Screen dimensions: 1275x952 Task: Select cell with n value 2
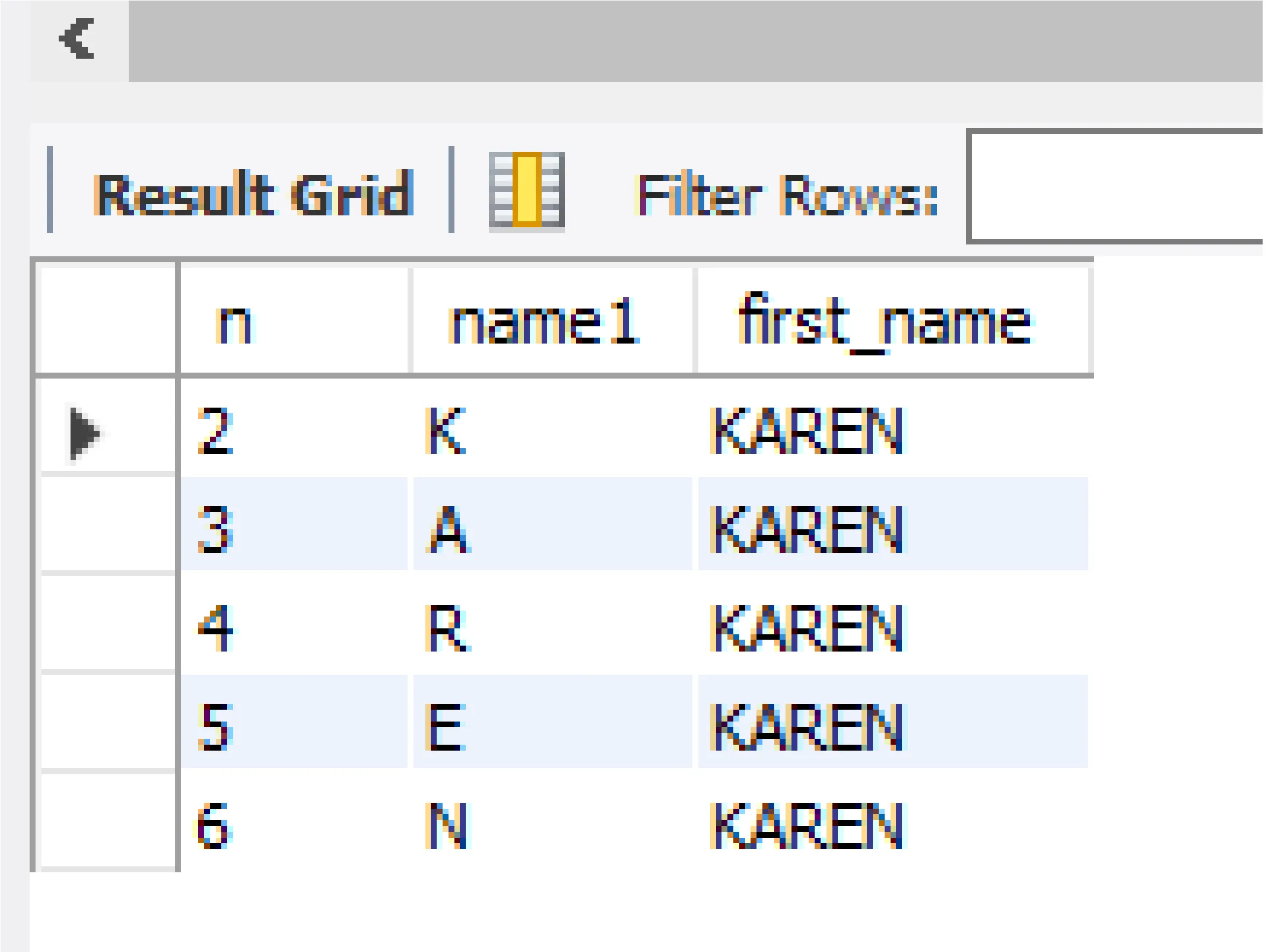tap(293, 430)
